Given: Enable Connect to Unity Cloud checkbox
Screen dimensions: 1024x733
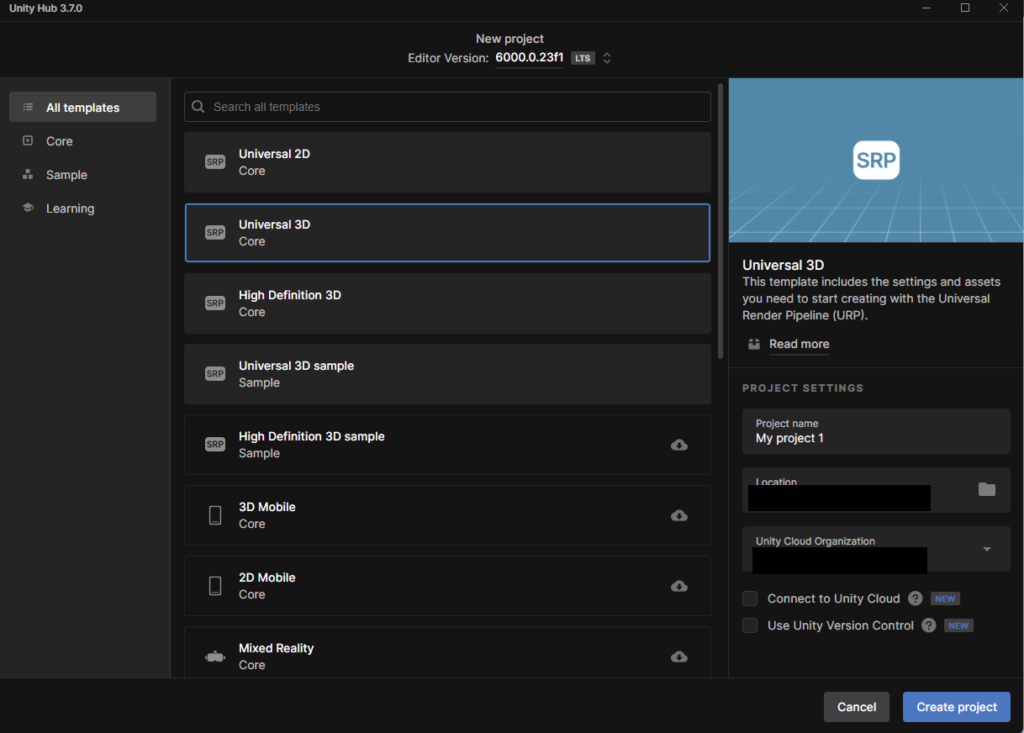Looking at the screenshot, I should click(x=750, y=598).
